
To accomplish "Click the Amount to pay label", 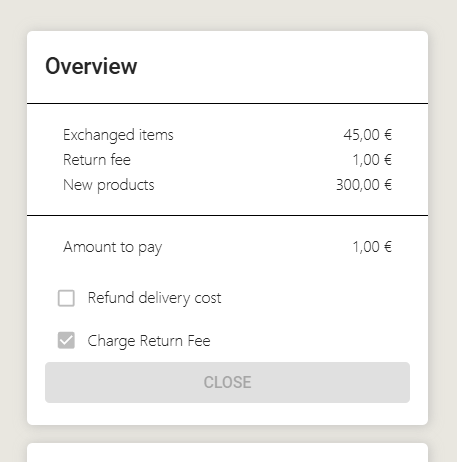I will click(x=113, y=247).
